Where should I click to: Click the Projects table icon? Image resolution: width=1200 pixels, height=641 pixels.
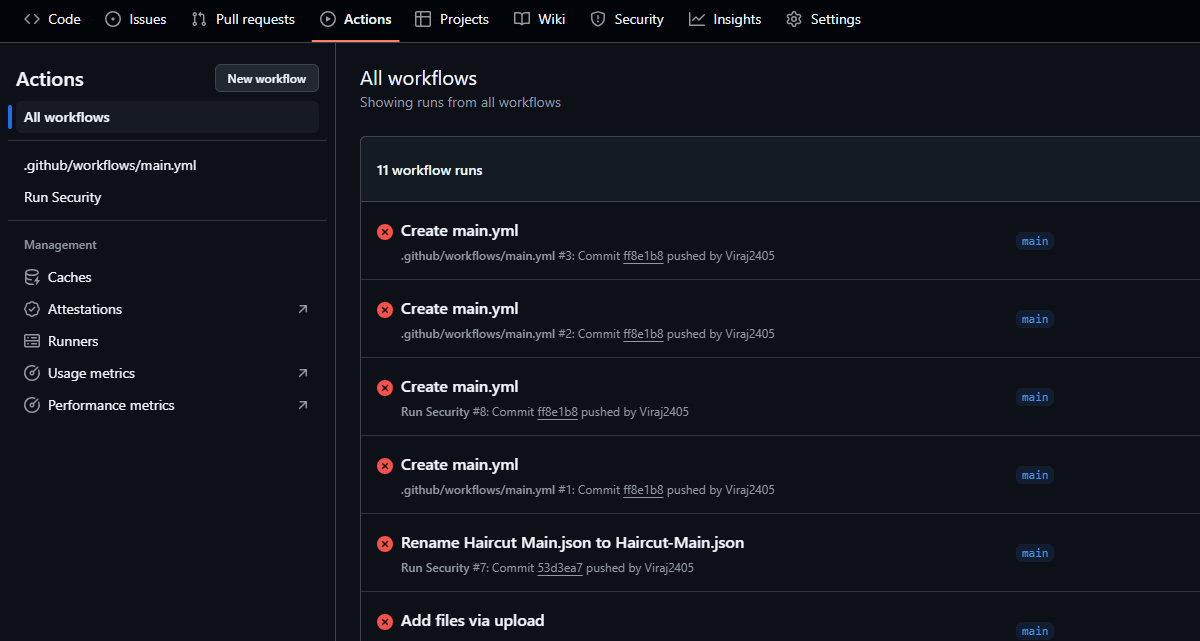click(423, 19)
